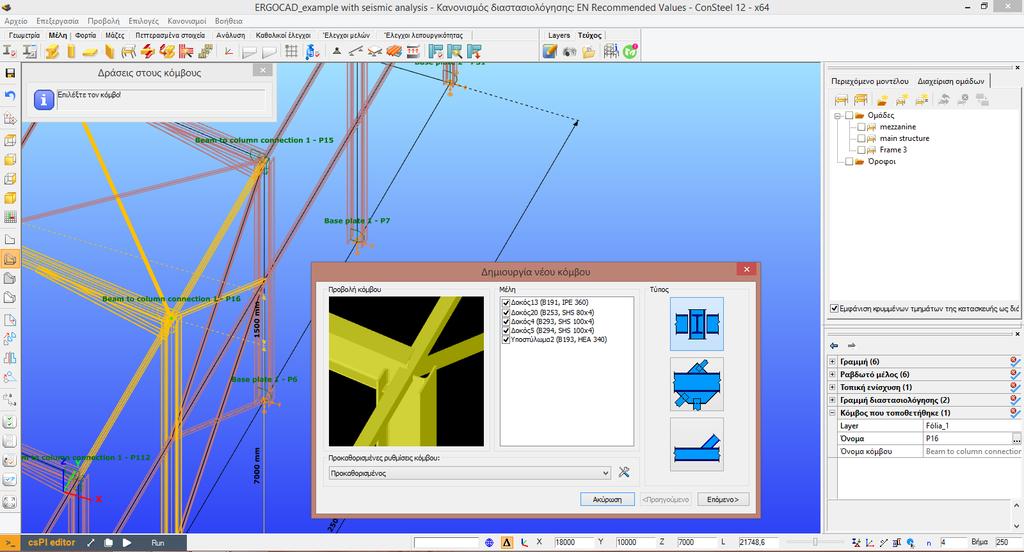Check the main structure group checkbox

(x=861, y=138)
